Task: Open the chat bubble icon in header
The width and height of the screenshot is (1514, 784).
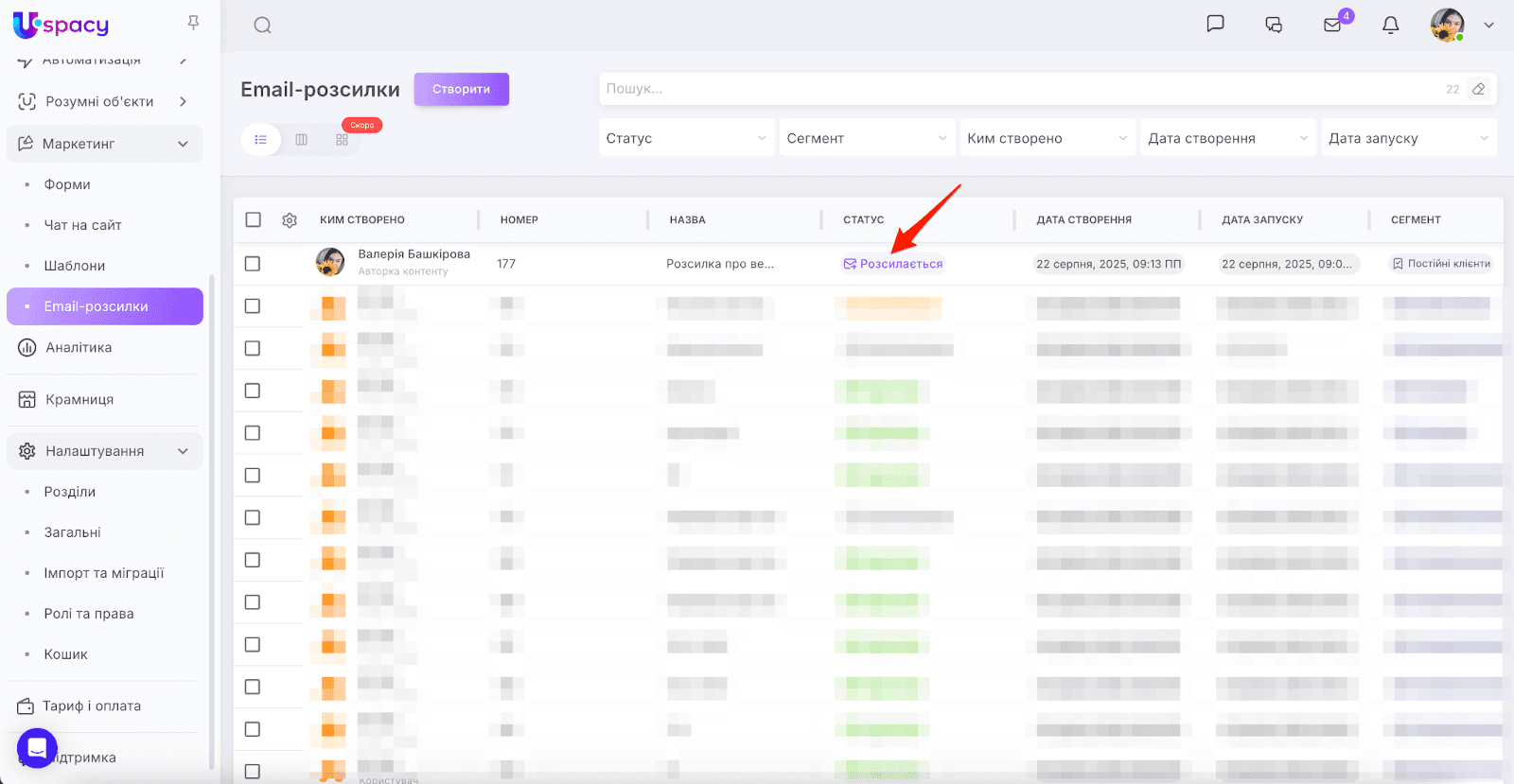Action: (1215, 25)
